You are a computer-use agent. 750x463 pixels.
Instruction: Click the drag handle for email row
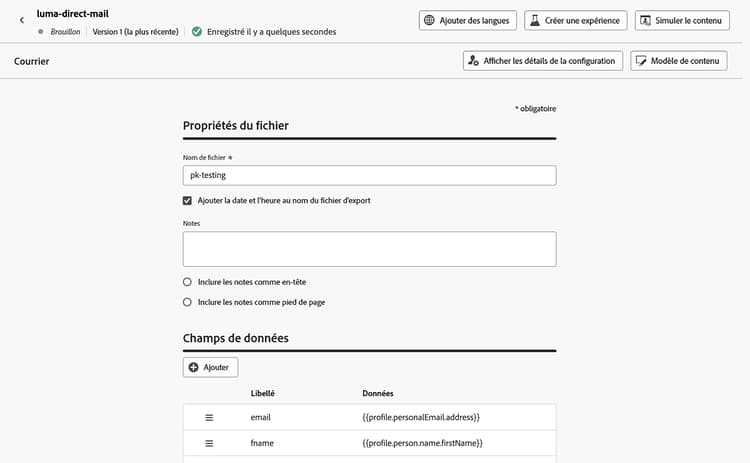pos(209,417)
